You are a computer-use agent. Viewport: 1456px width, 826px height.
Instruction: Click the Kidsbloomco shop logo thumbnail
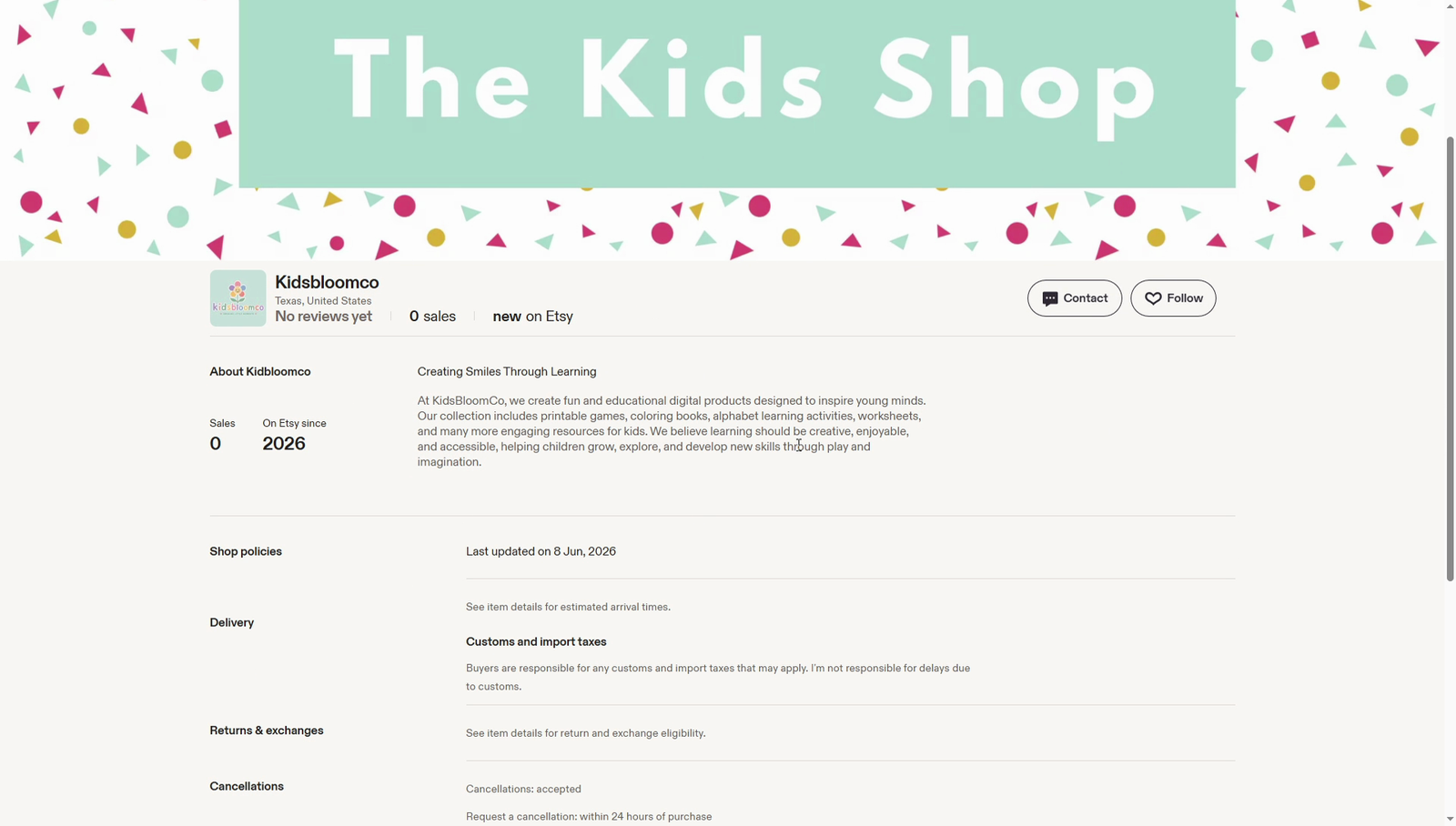coord(238,297)
